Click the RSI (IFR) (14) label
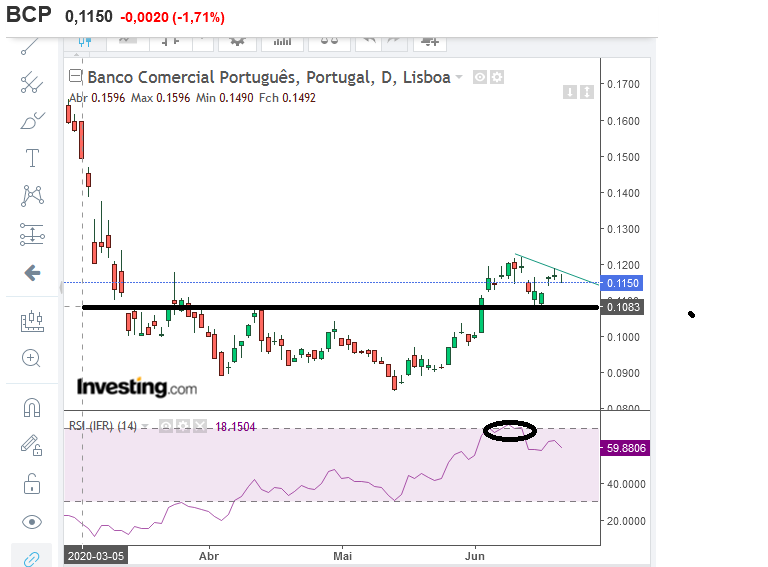Screen dimensions: 768x567 (x=103, y=426)
